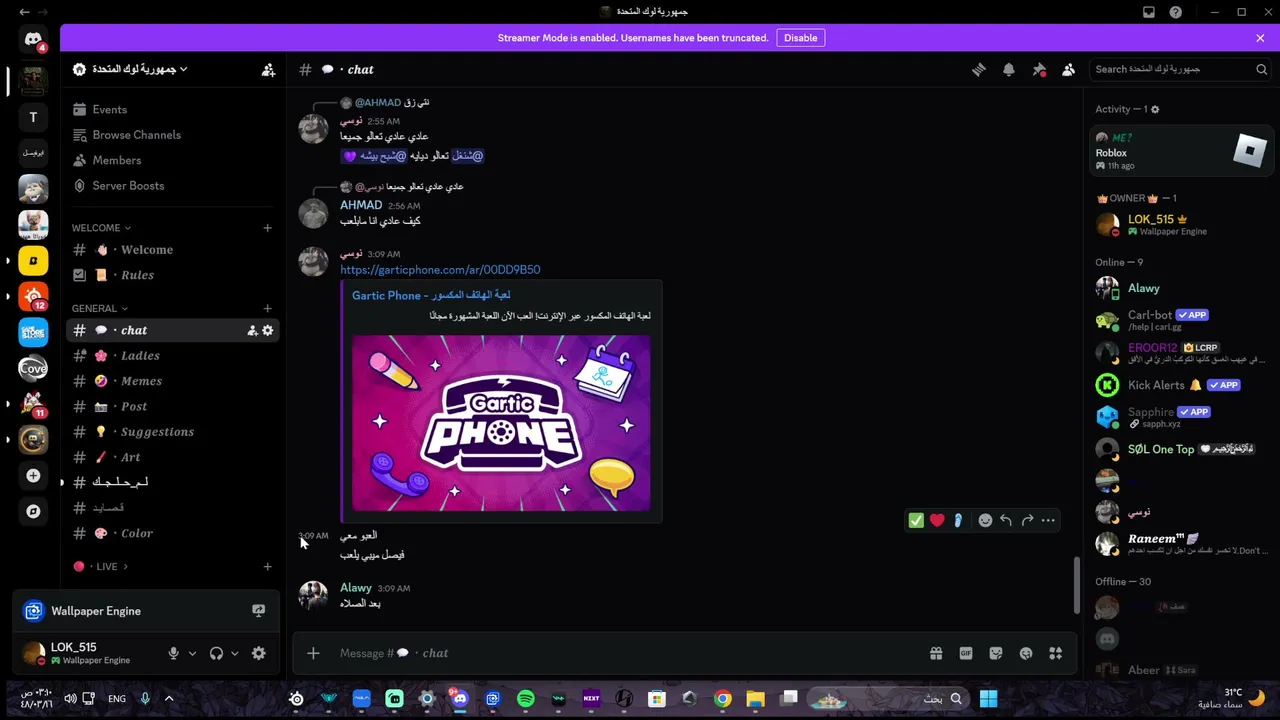Open Discord help
This screenshot has width=1280, height=720.
[1176, 12]
